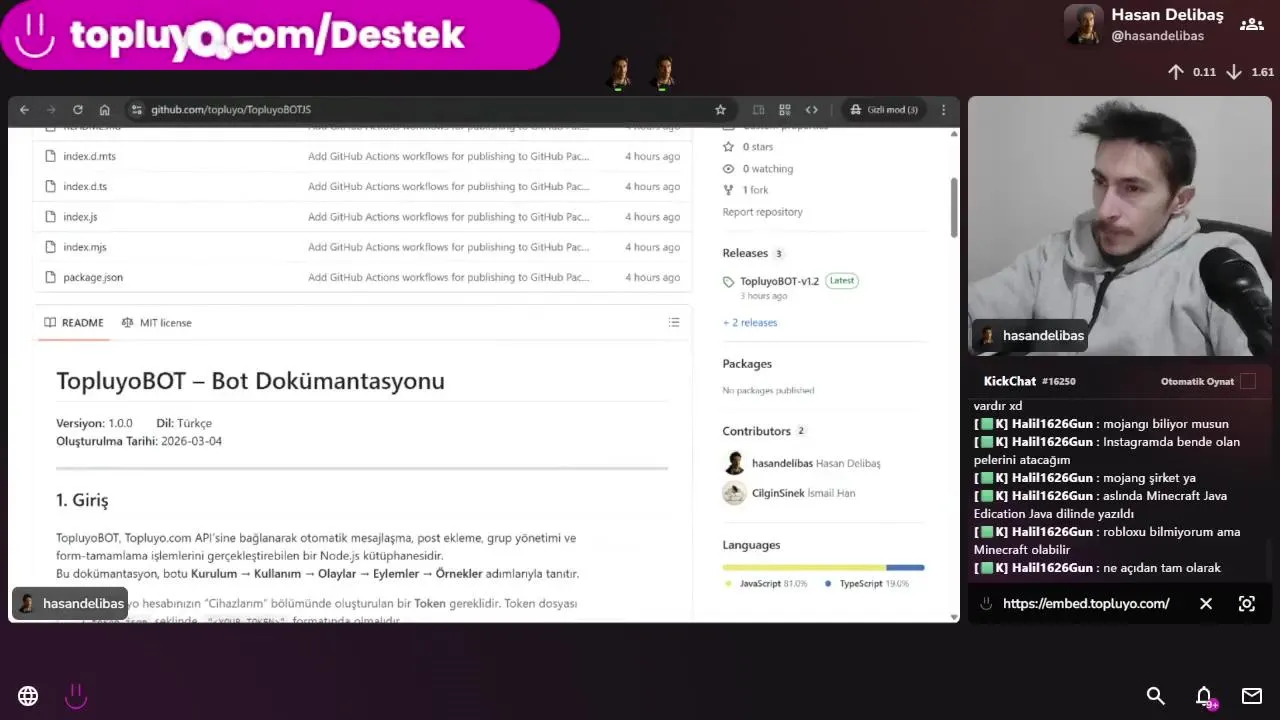Screen dimensions: 1280x720
Task: Open the TopluyoBOT-v1.2 release
Action: (779, 281)
